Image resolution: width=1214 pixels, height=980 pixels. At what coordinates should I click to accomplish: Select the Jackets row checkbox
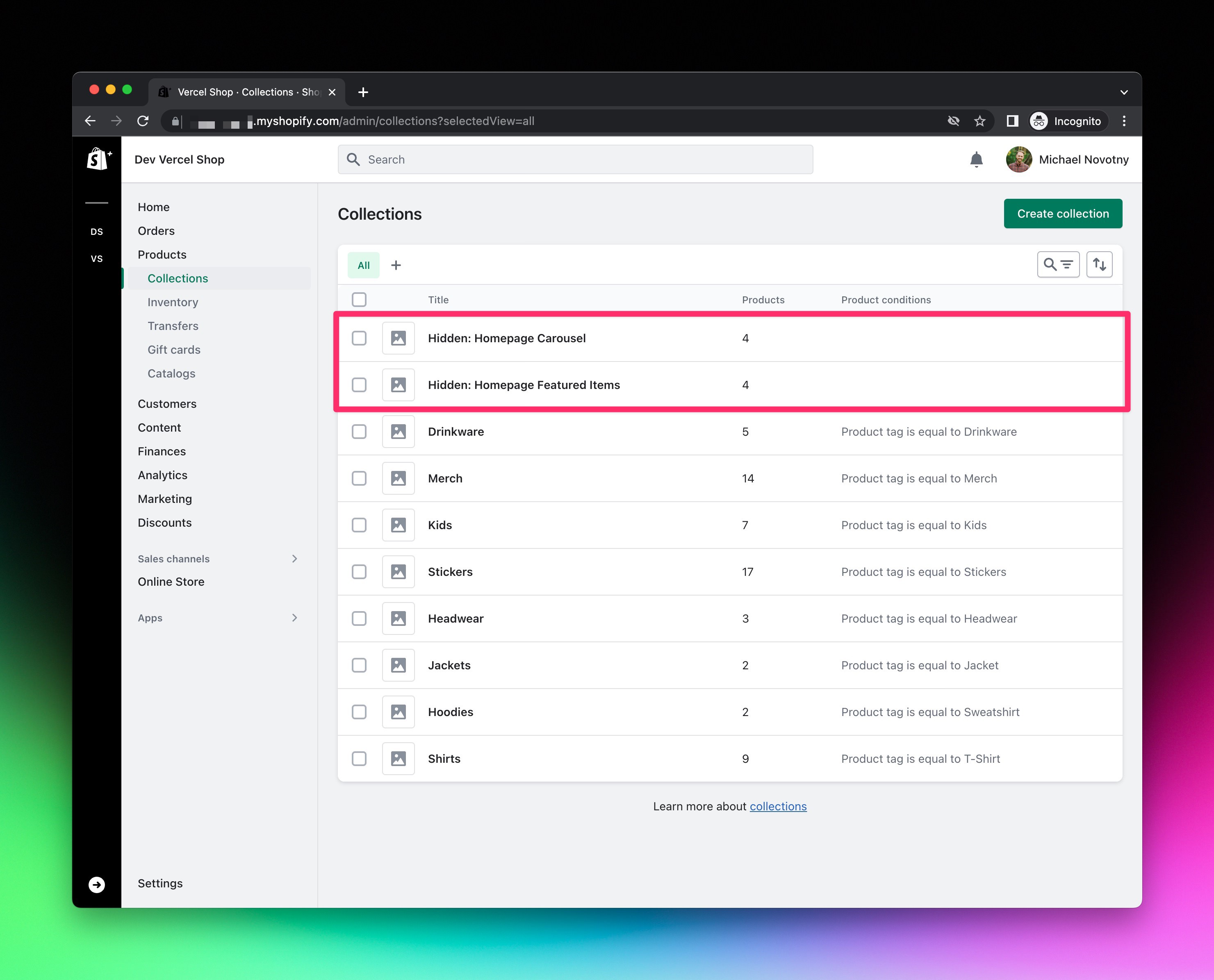point(359,666)
